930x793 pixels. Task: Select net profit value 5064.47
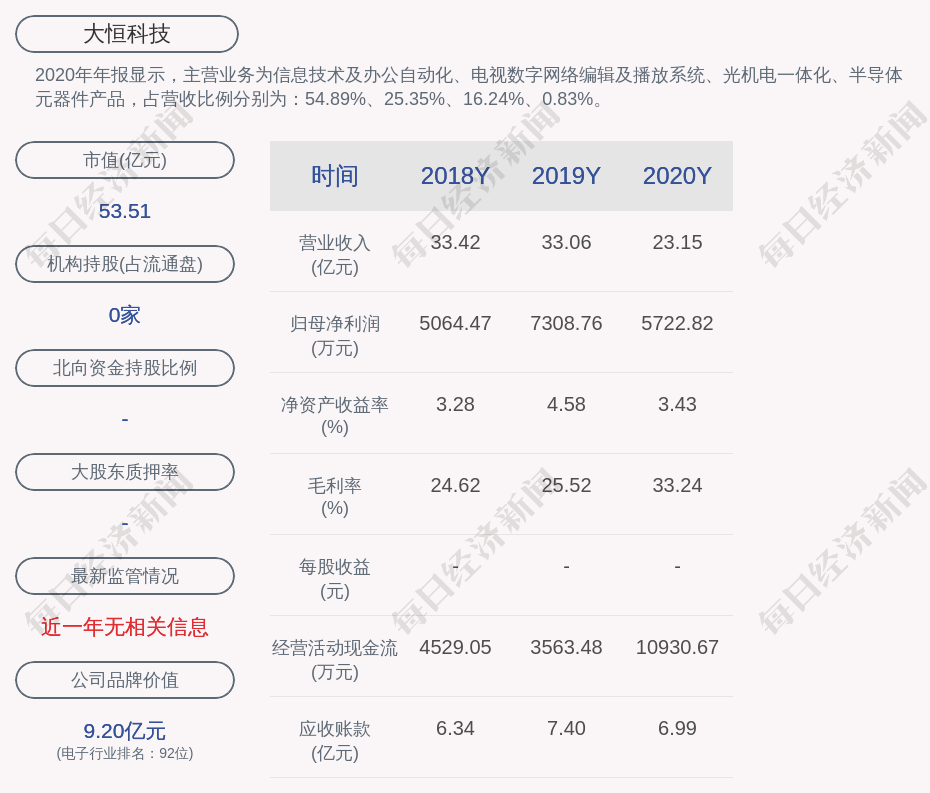pos(455,323)
